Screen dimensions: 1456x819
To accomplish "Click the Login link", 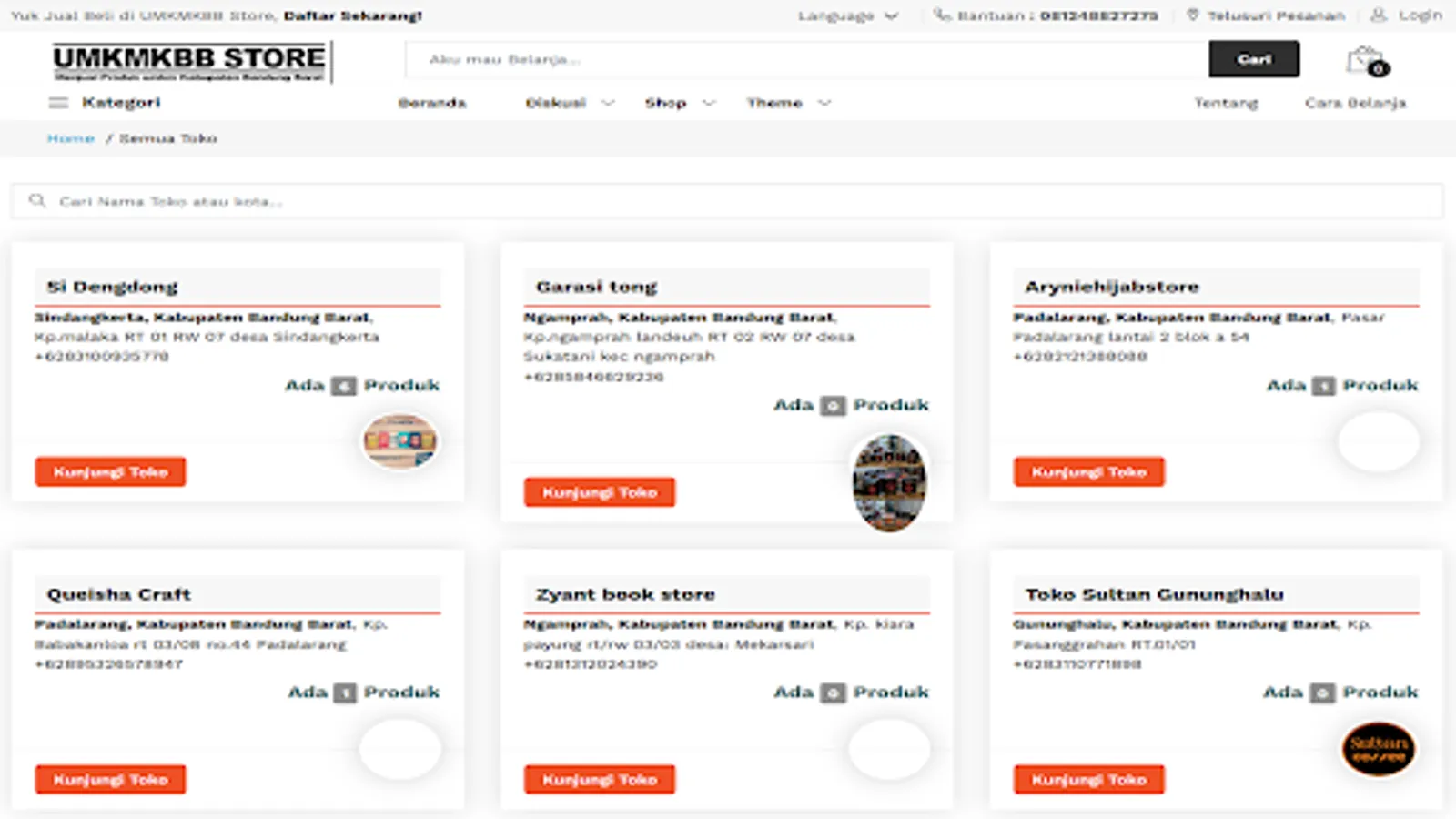I will coord(1421,15).
